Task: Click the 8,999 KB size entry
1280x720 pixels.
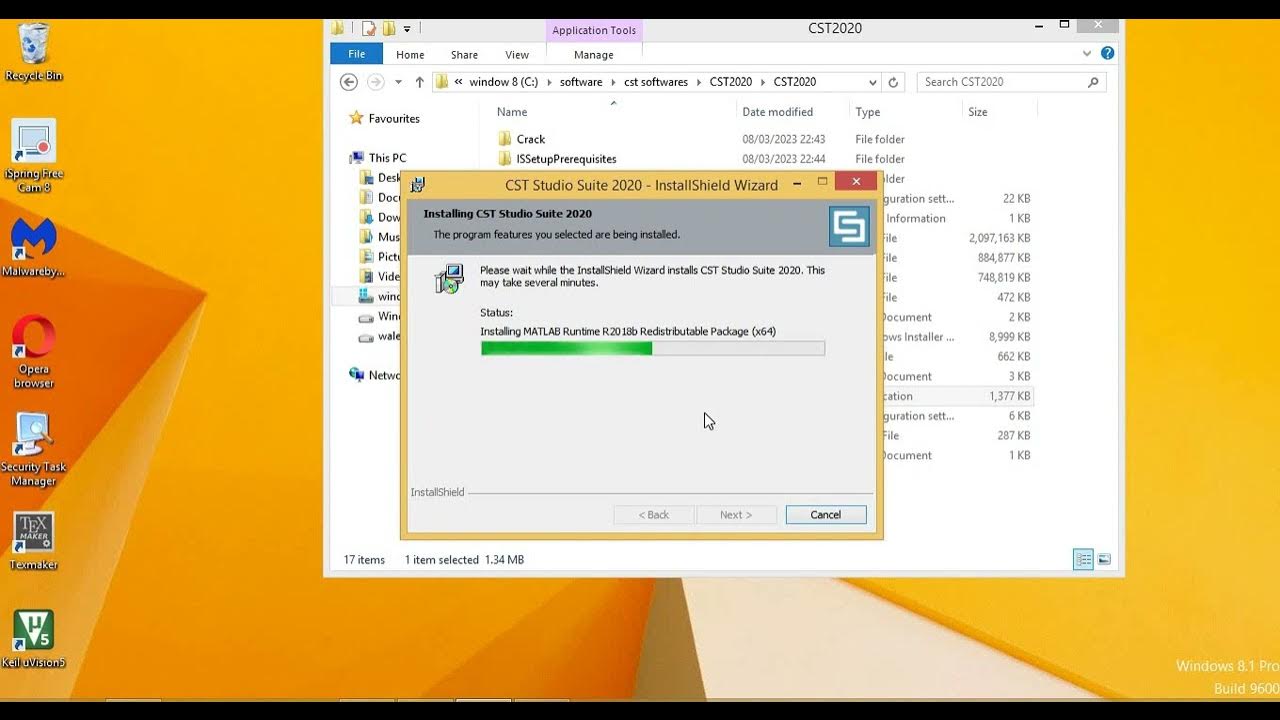Action: point(1009,337)
